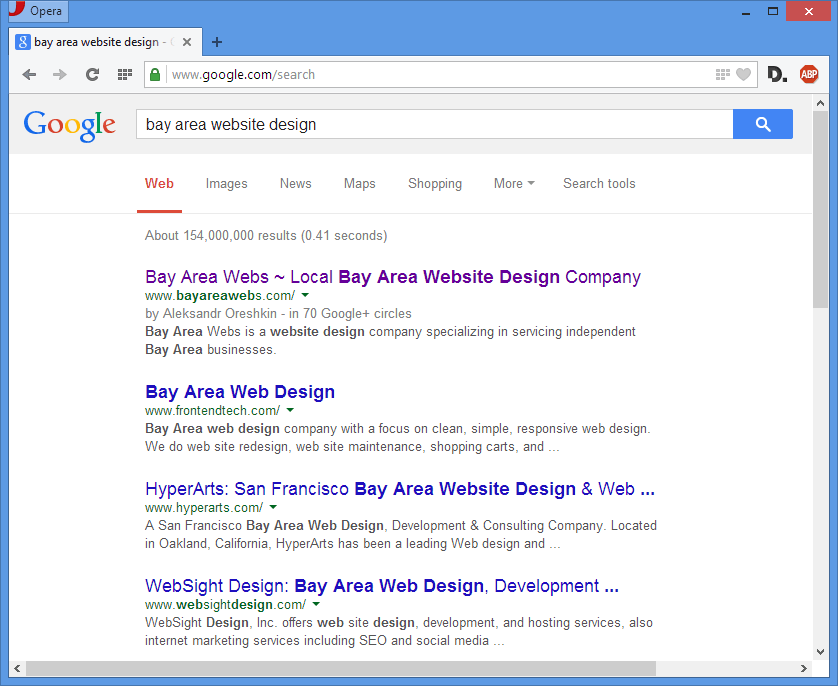The height and width of the screenshot is (686, 838).
Task: Expand the More dropdown
Action: point(514,183)
